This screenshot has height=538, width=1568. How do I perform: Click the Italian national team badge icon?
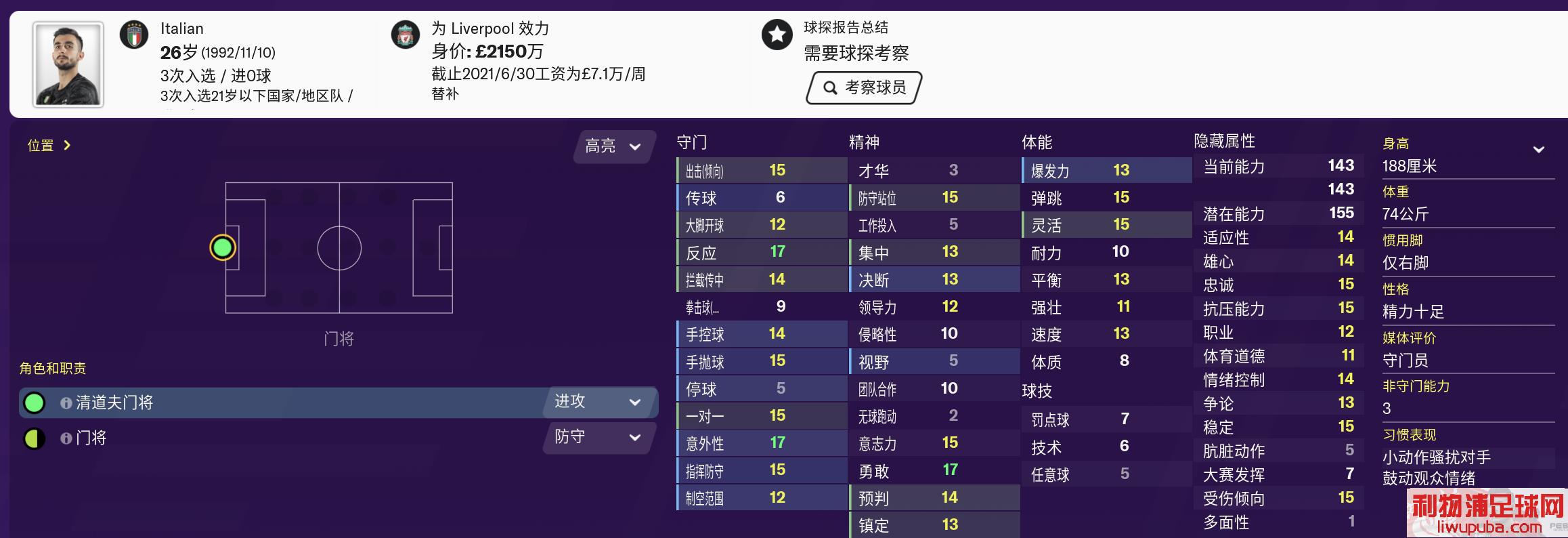point(134,35)
